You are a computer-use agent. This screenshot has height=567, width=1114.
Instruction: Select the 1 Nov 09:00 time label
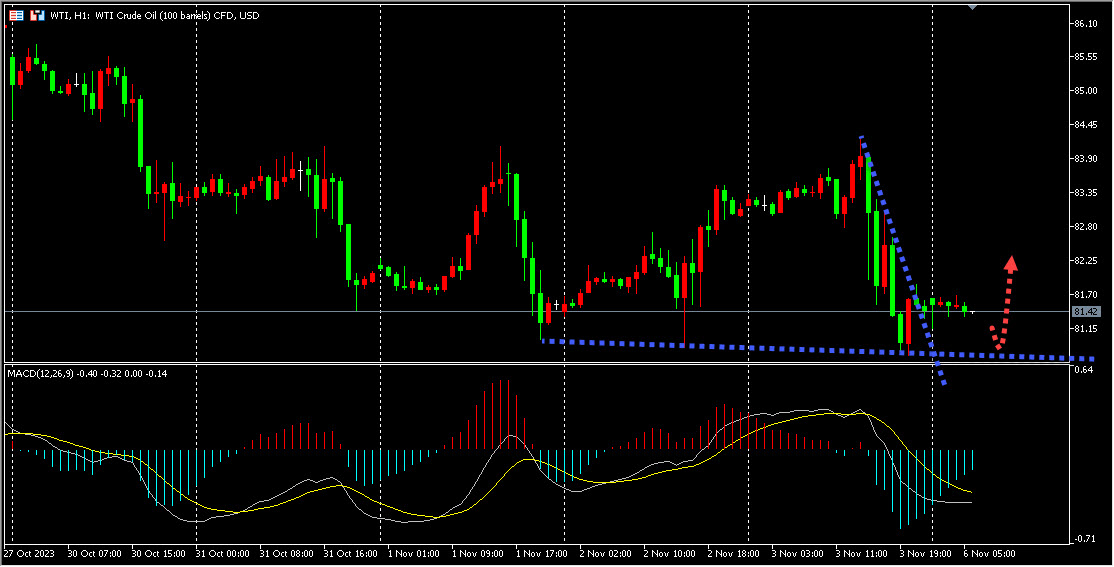click(x=478, y=554)
